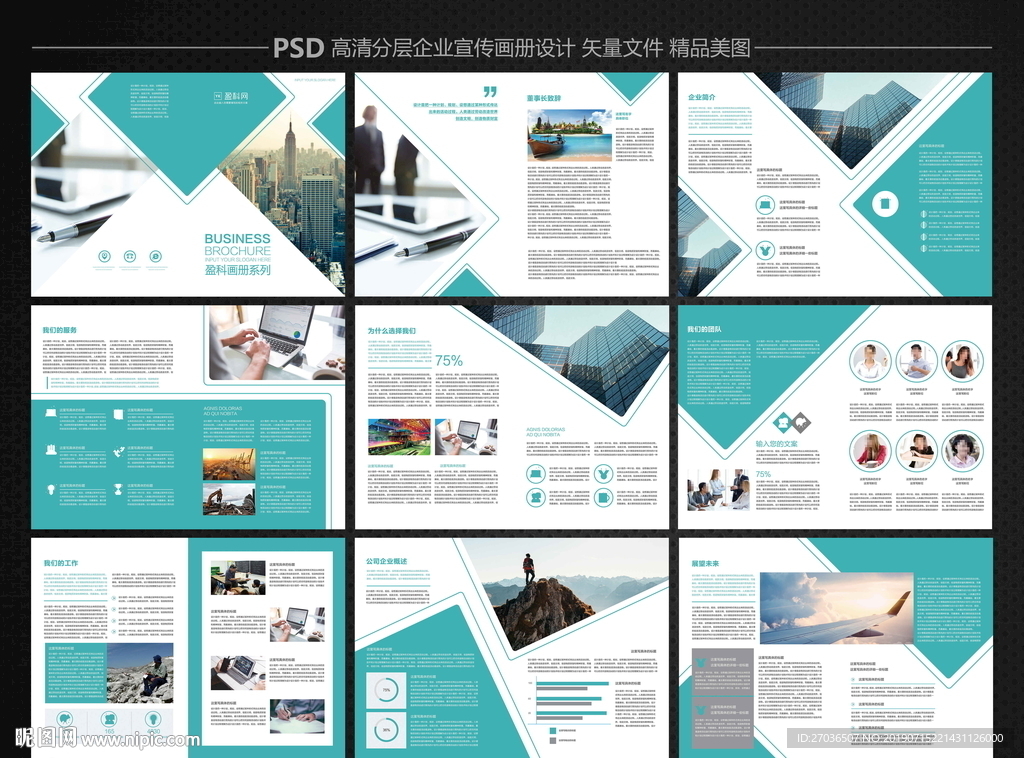Click the 企业简介 heading
This screenshot has height=758, width=1024.
coord(701,97)
